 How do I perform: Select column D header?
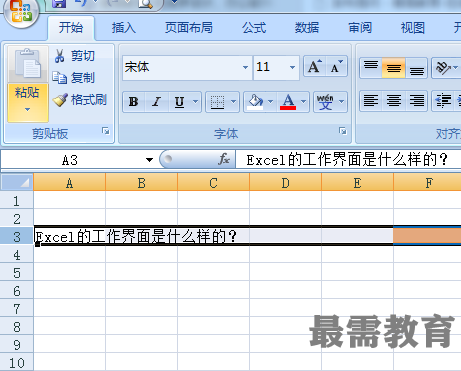tap(285, 182)
